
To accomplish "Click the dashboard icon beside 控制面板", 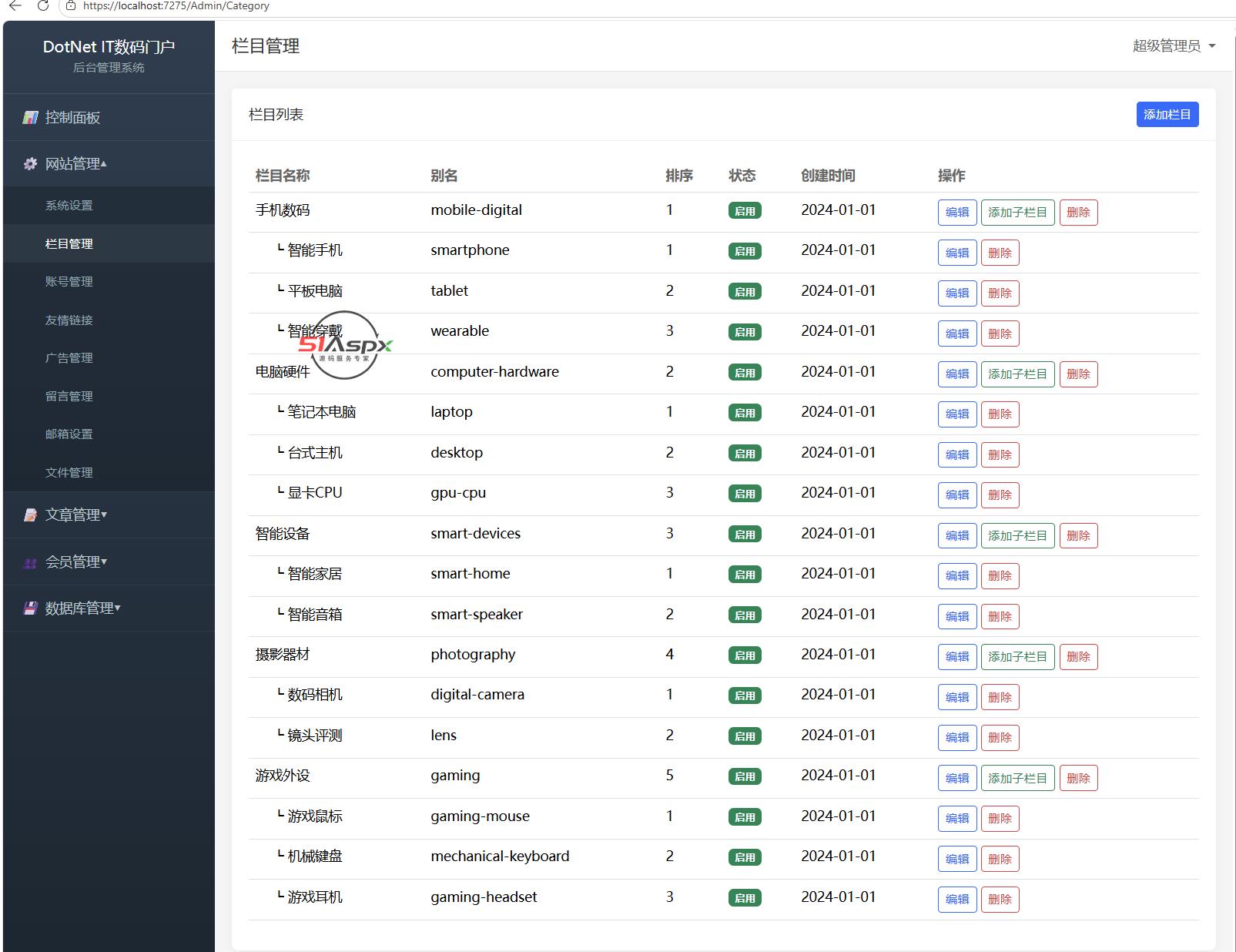I will point(30,118).
